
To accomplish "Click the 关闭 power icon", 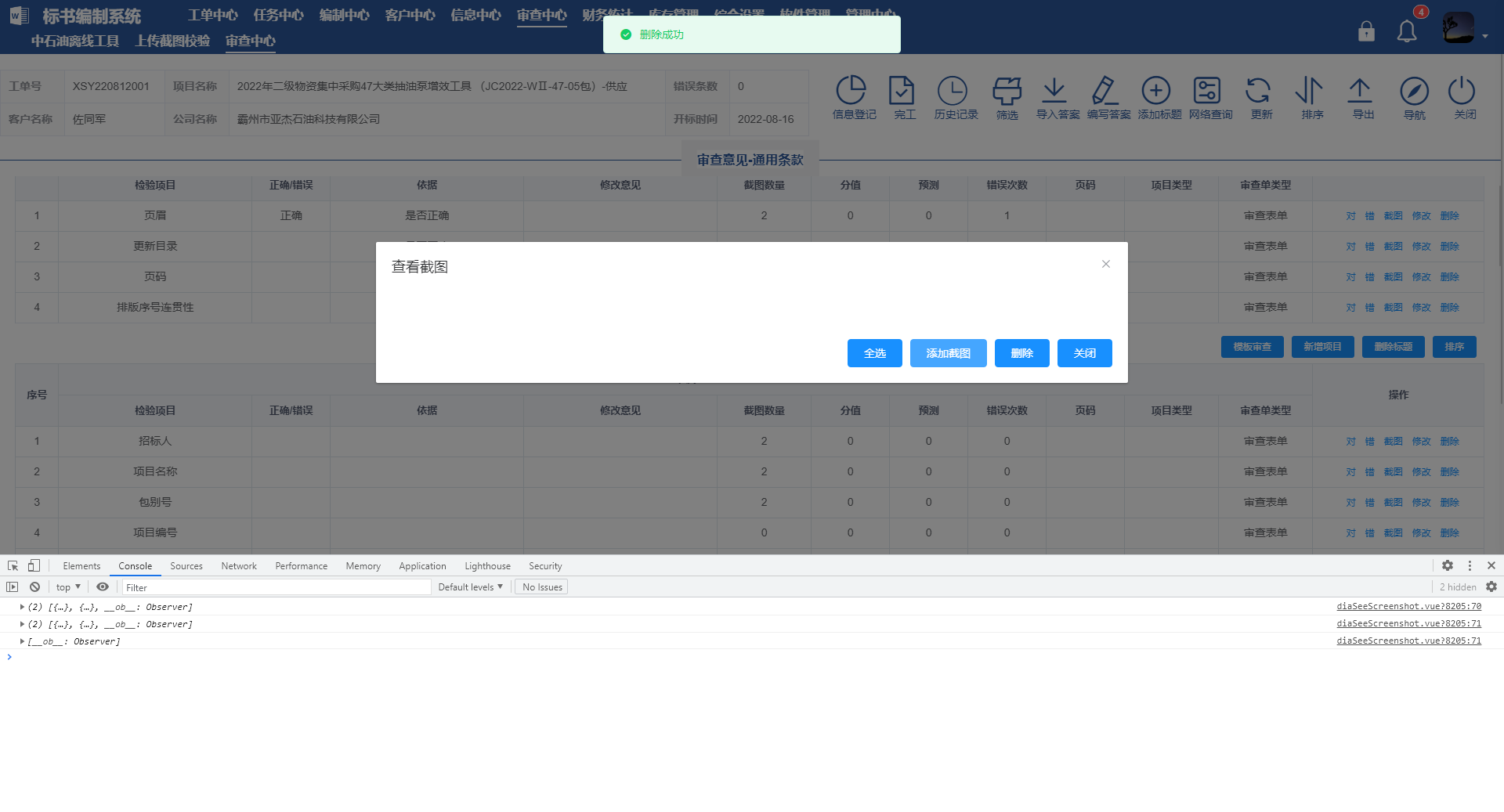I will point(1462,90).
